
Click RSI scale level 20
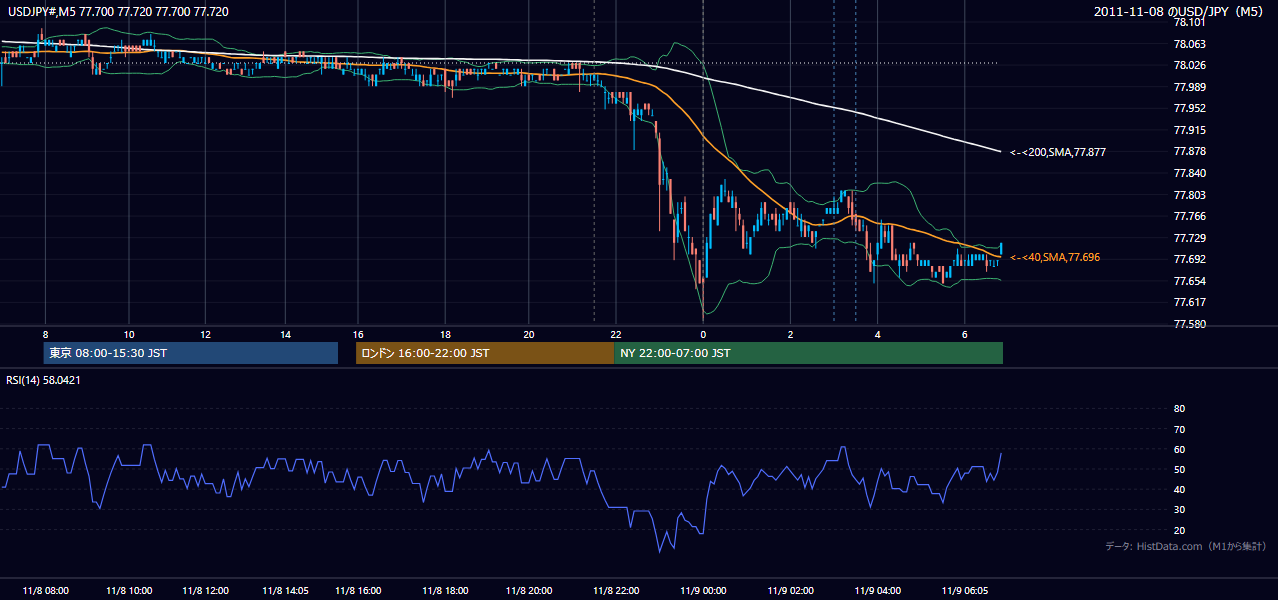point(1179,530)
